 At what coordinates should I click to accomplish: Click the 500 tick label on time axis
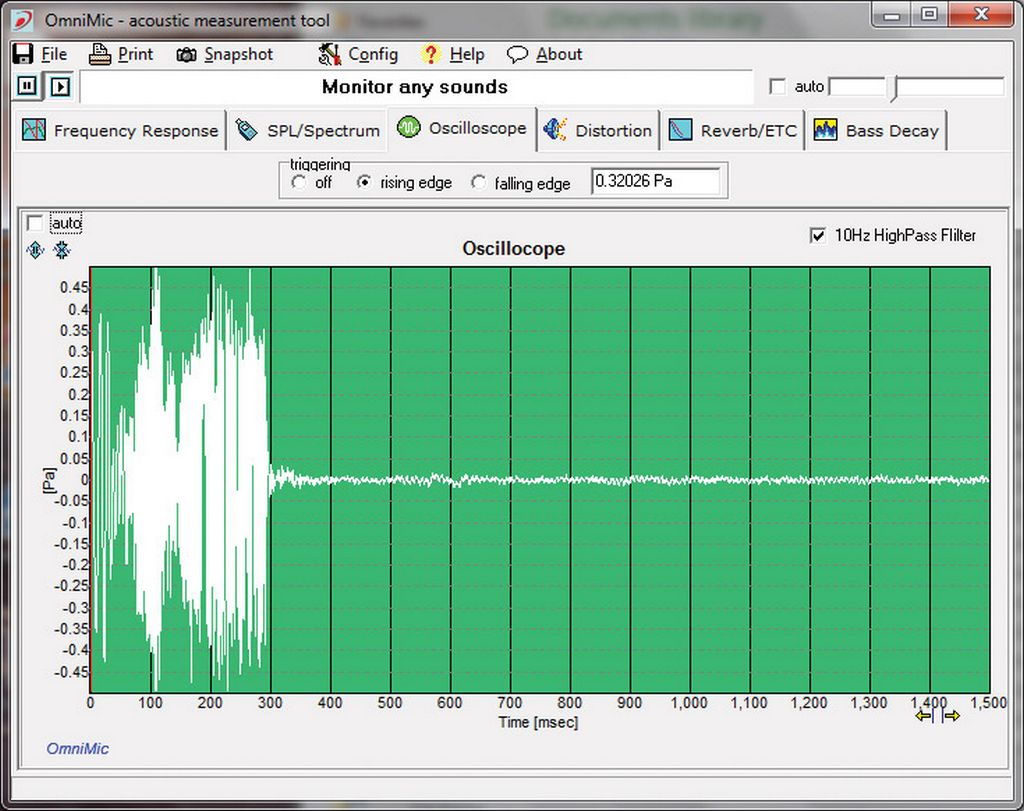point(390,703)
